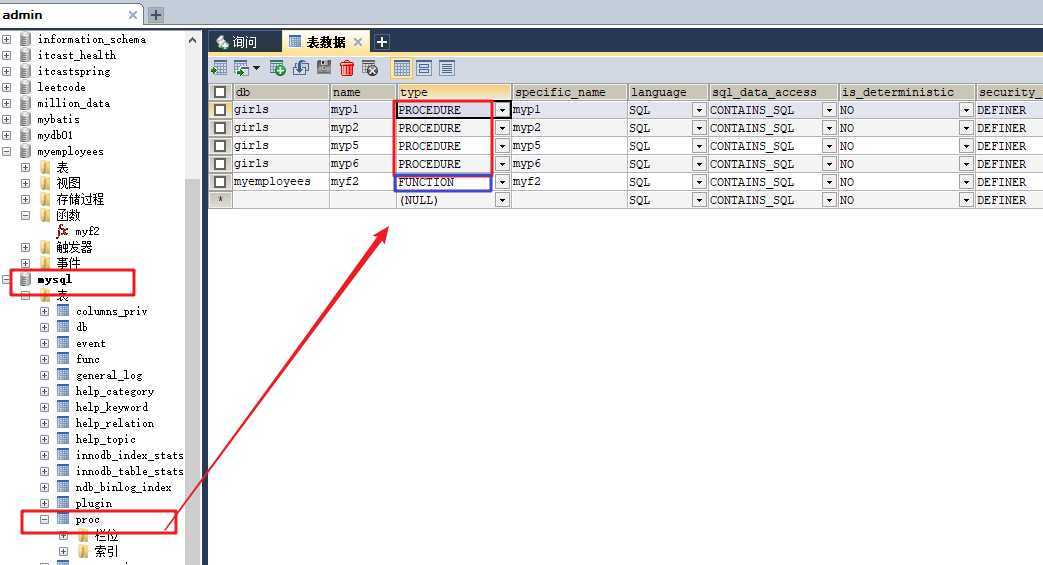
Task: Collapse the 函数 folder node
Action: (25, 215)
